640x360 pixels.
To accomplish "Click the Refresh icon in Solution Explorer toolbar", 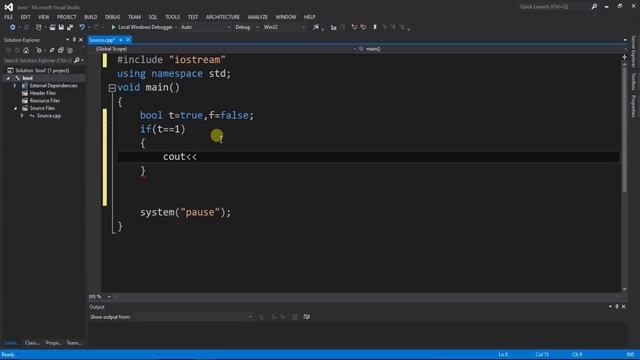I will point(51,50).
